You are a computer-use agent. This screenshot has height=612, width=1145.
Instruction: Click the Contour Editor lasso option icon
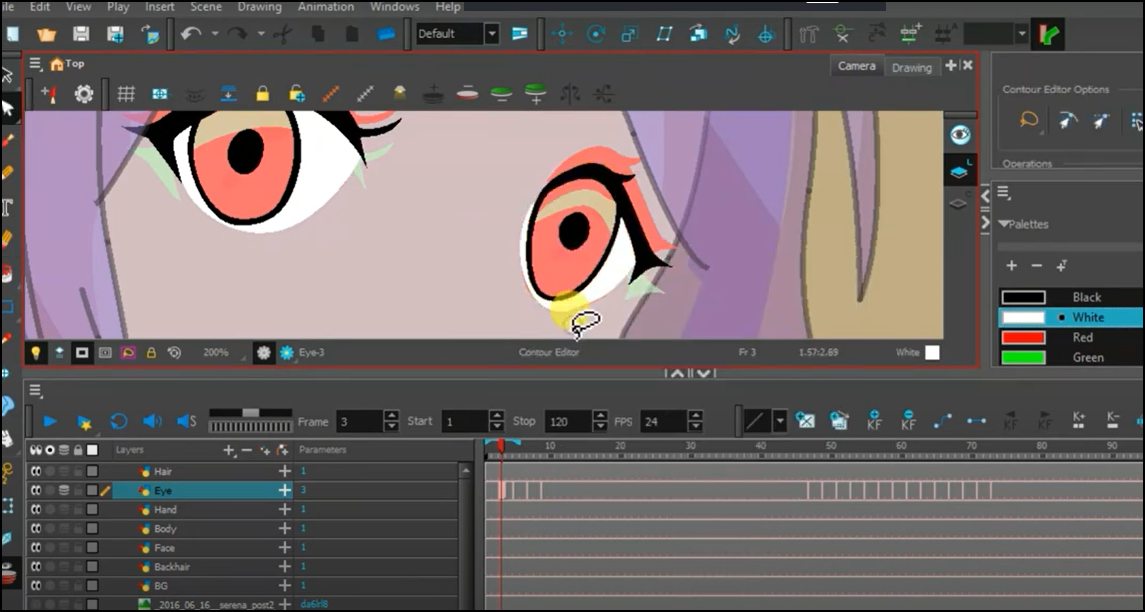point(1029,120)
